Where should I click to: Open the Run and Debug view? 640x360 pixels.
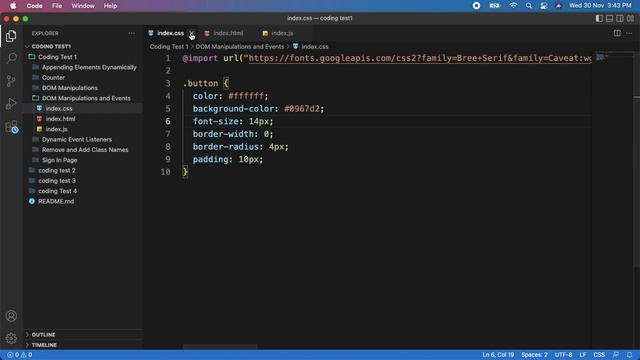pos(11,104)
